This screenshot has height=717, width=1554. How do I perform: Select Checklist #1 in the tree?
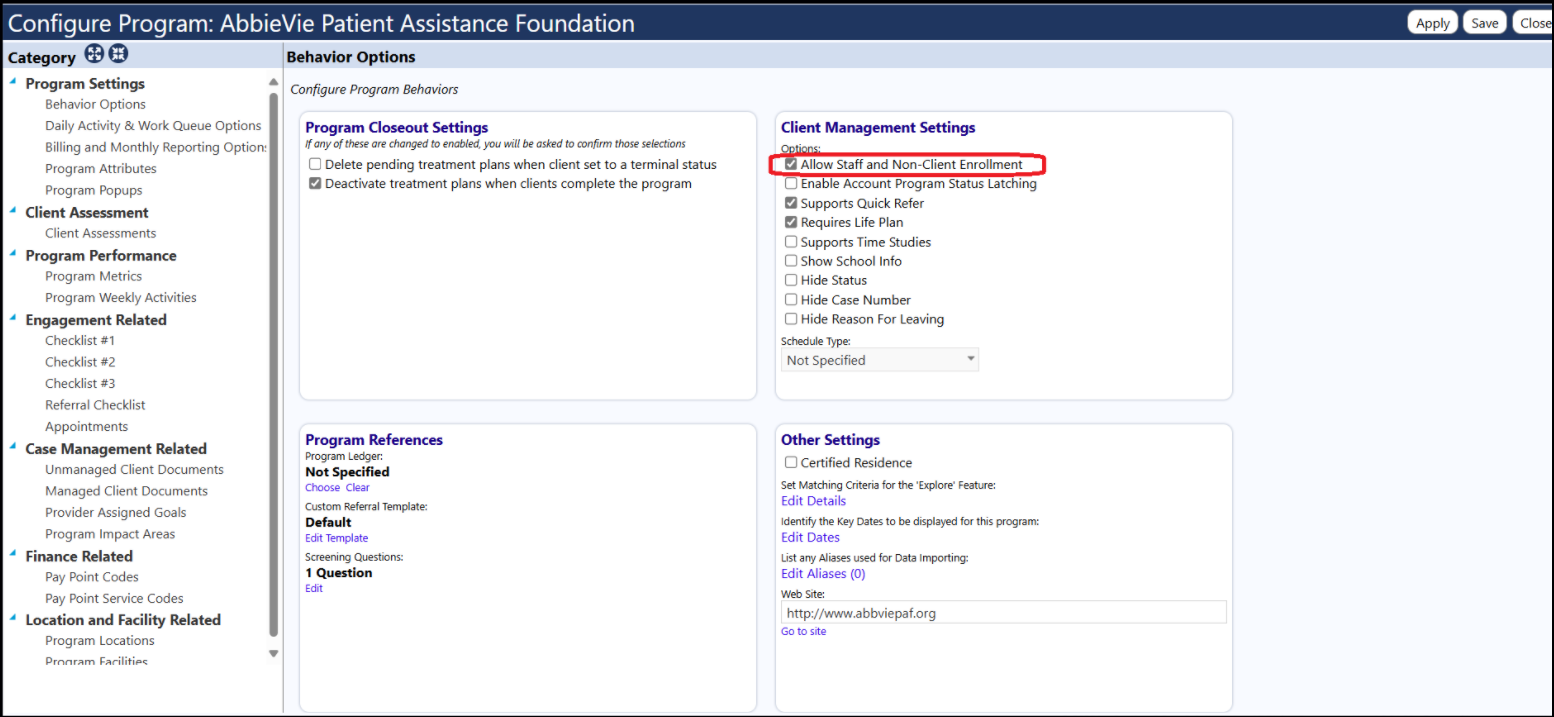click(x=80, y=341)
